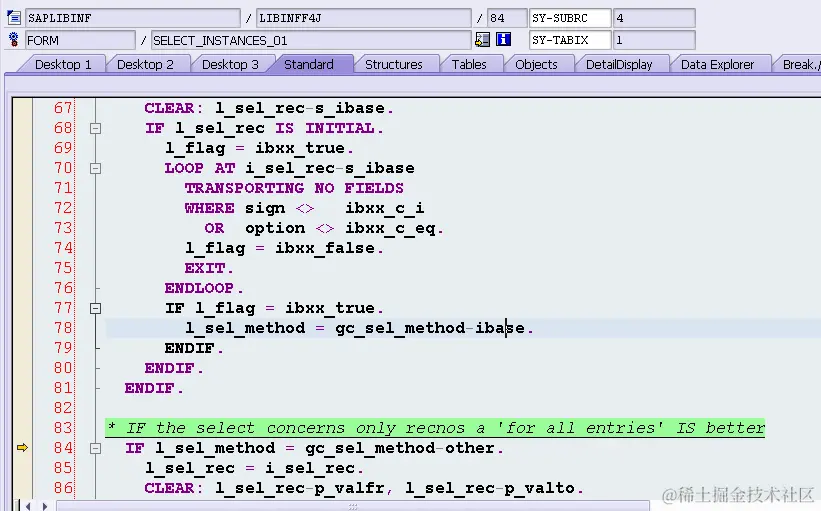
Task: Click the ENDLOOP statement on line 76
Action: [x=204, y=288]
